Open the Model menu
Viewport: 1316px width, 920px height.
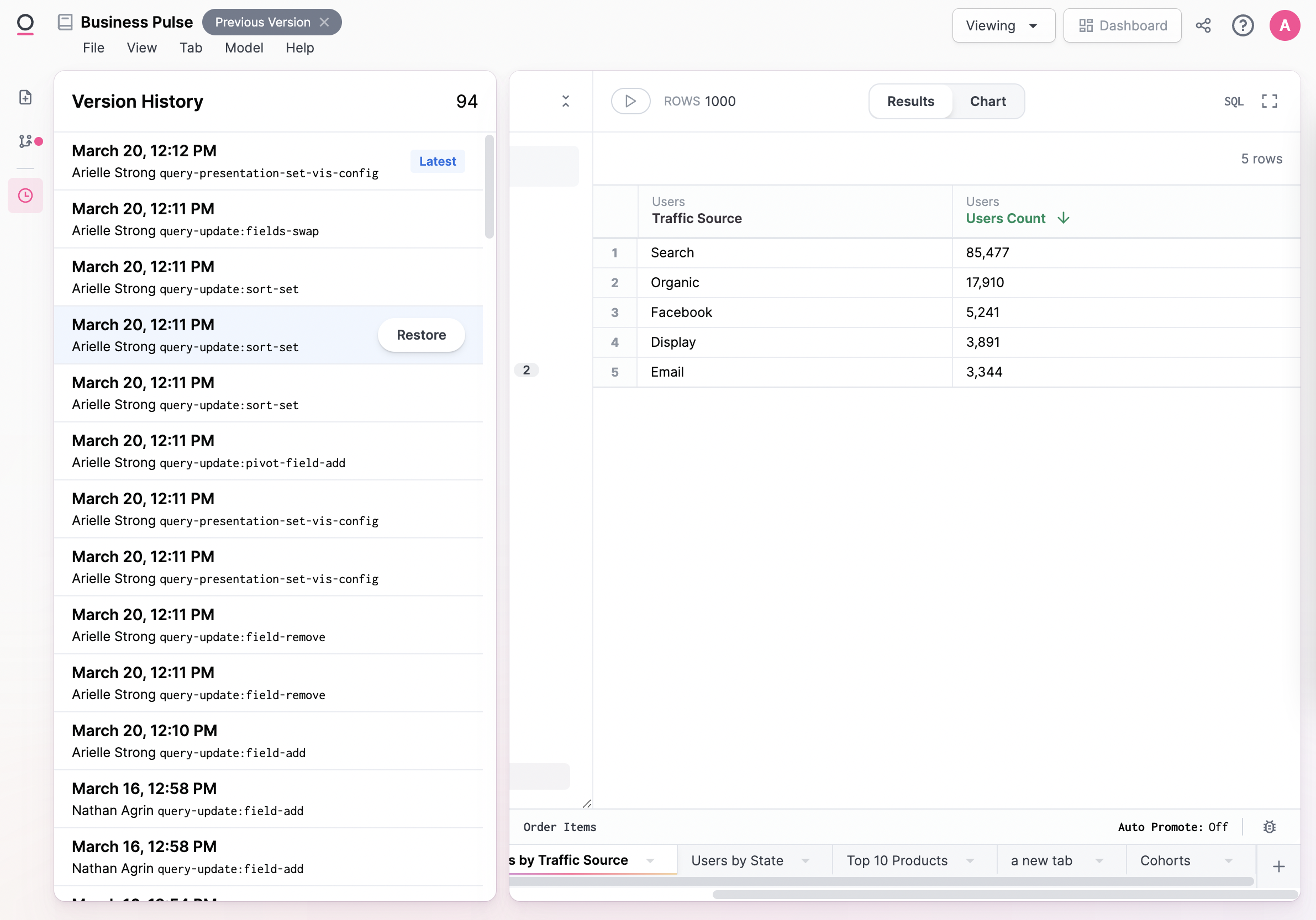click(x=244, y=48)
